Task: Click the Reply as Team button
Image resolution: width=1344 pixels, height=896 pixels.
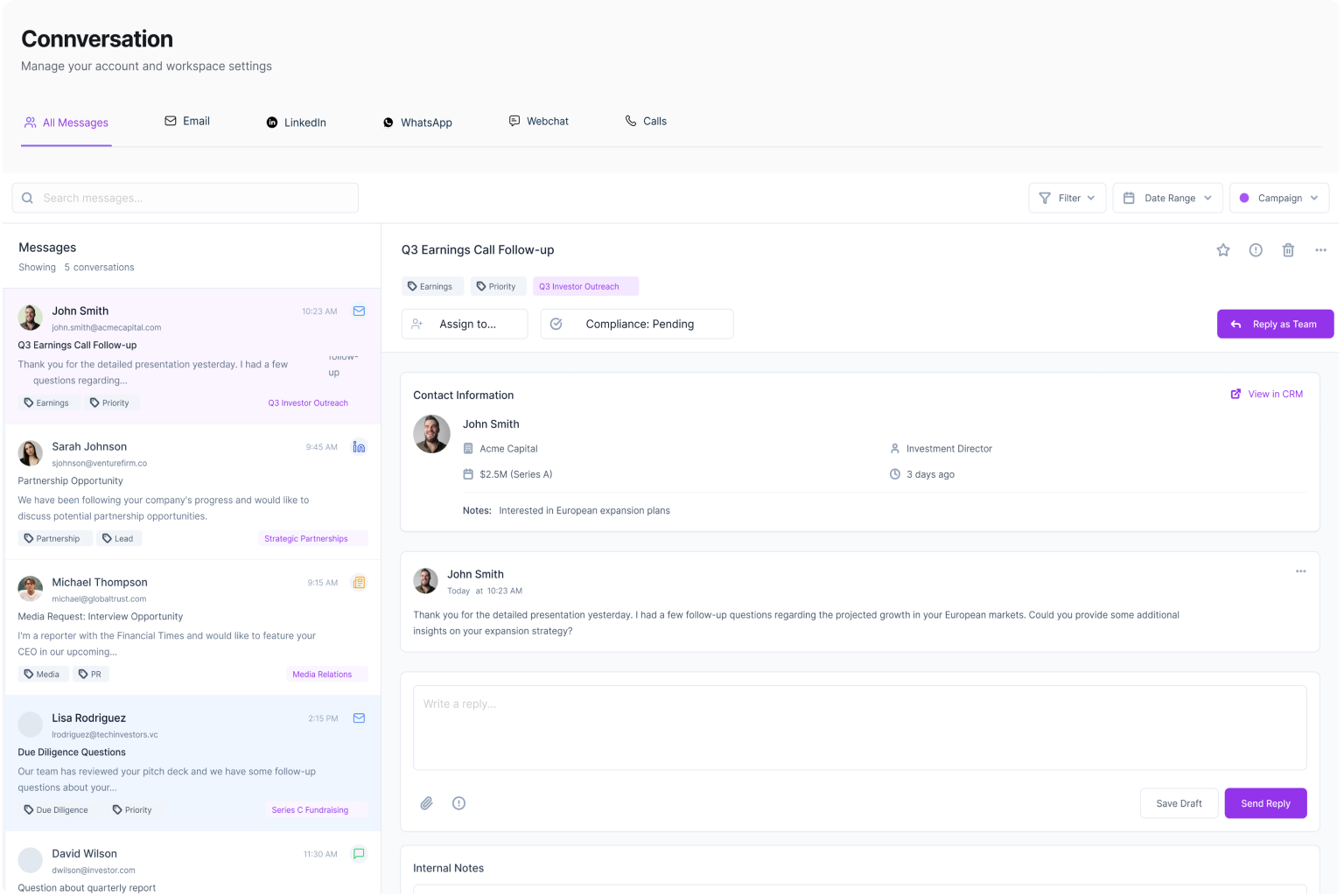Action: click(x=1275, y=324)
